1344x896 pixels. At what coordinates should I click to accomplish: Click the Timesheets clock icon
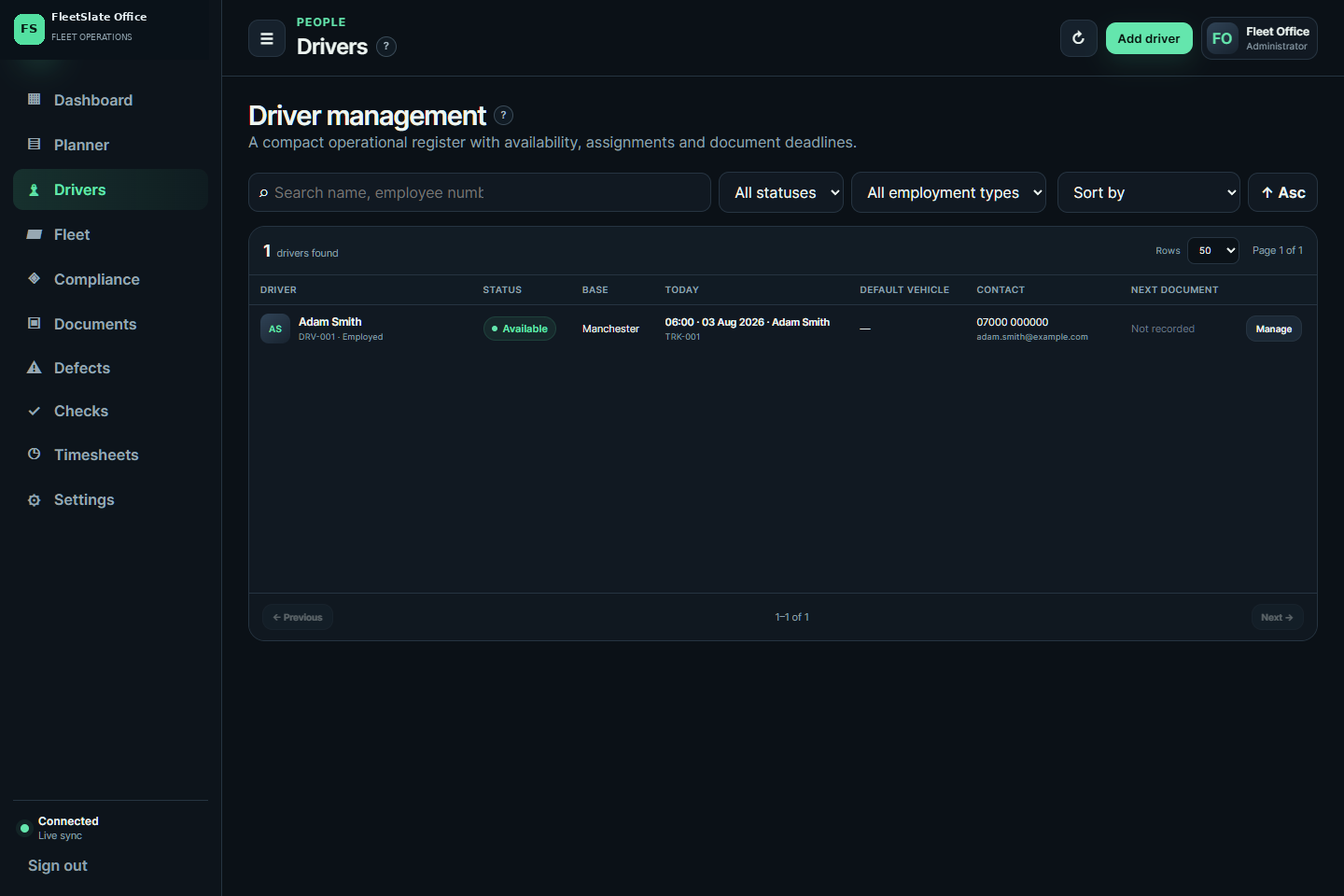click(35, 454)
